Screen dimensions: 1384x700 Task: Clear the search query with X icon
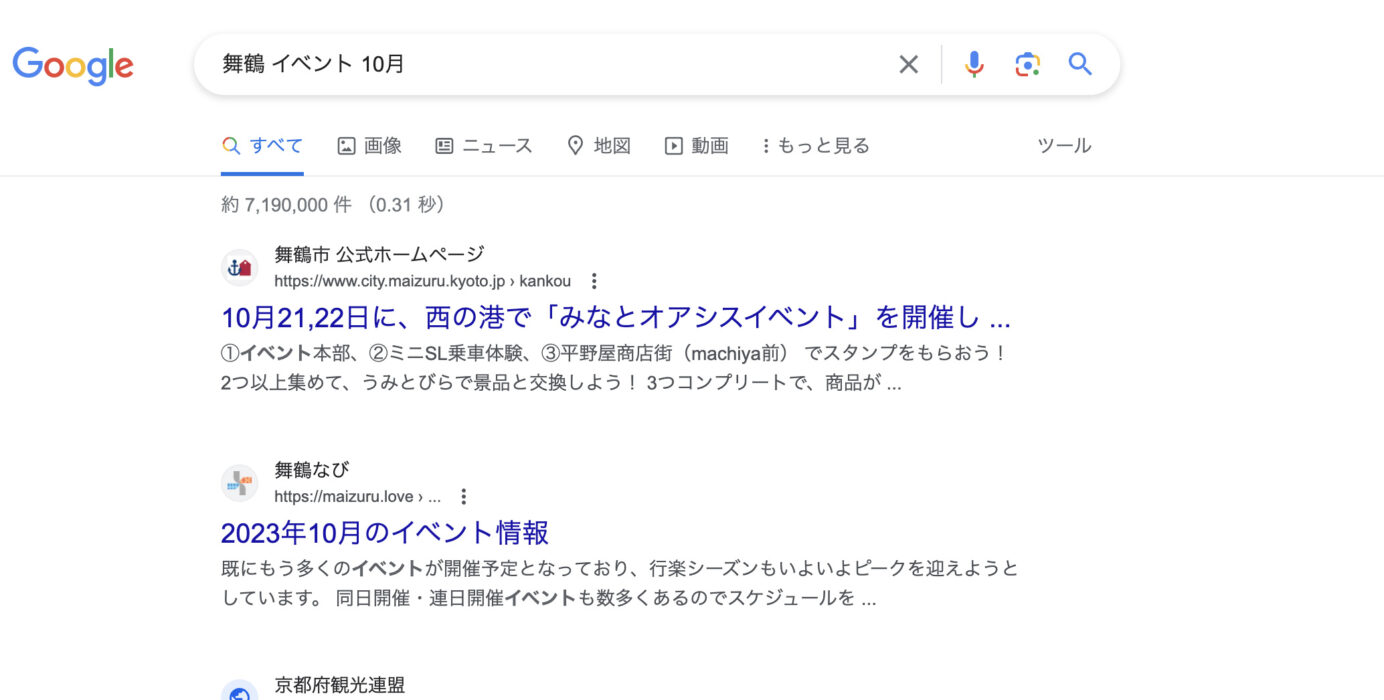pyautogui.click(x=908, y=65)
